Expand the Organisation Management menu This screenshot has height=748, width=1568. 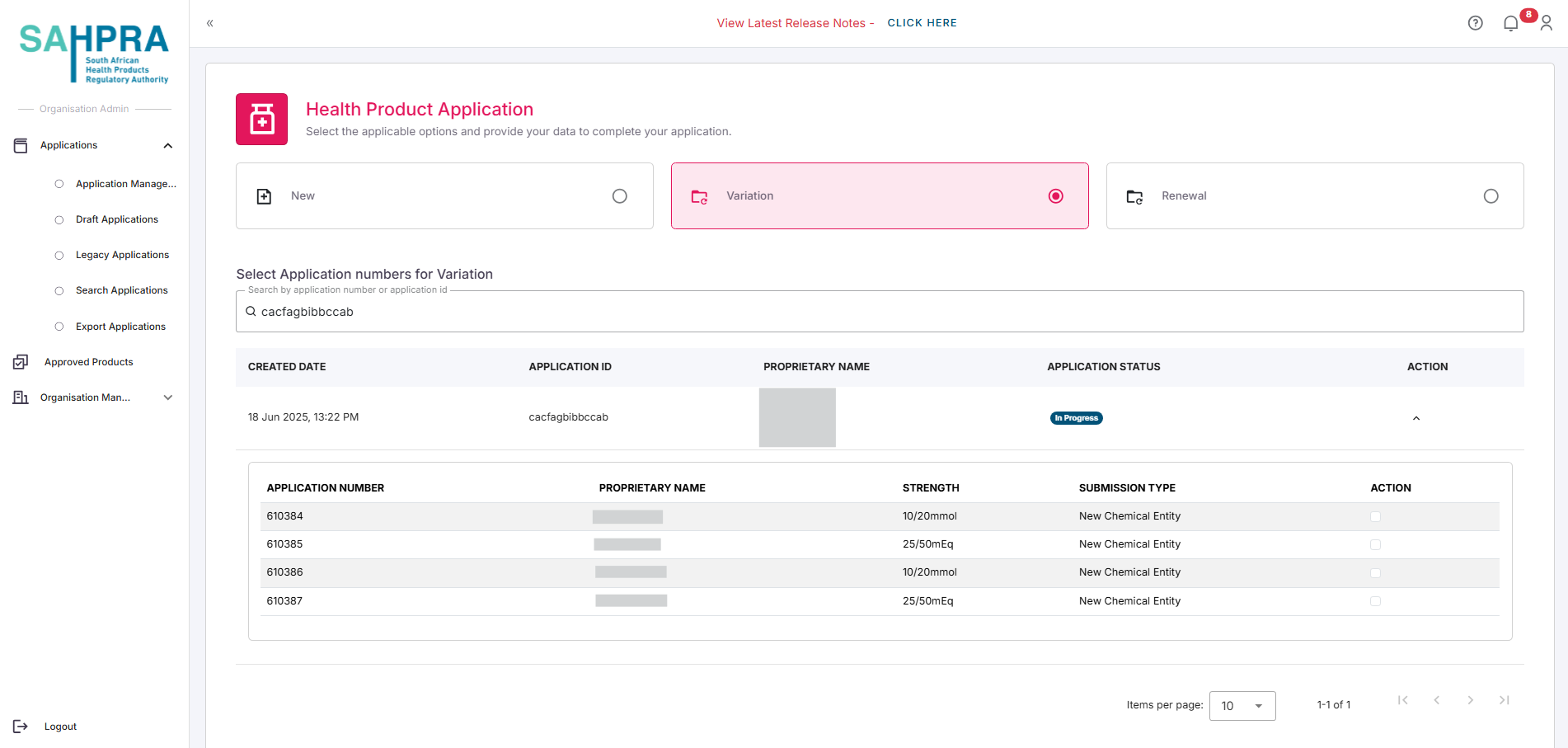click(x=168, y=398)
